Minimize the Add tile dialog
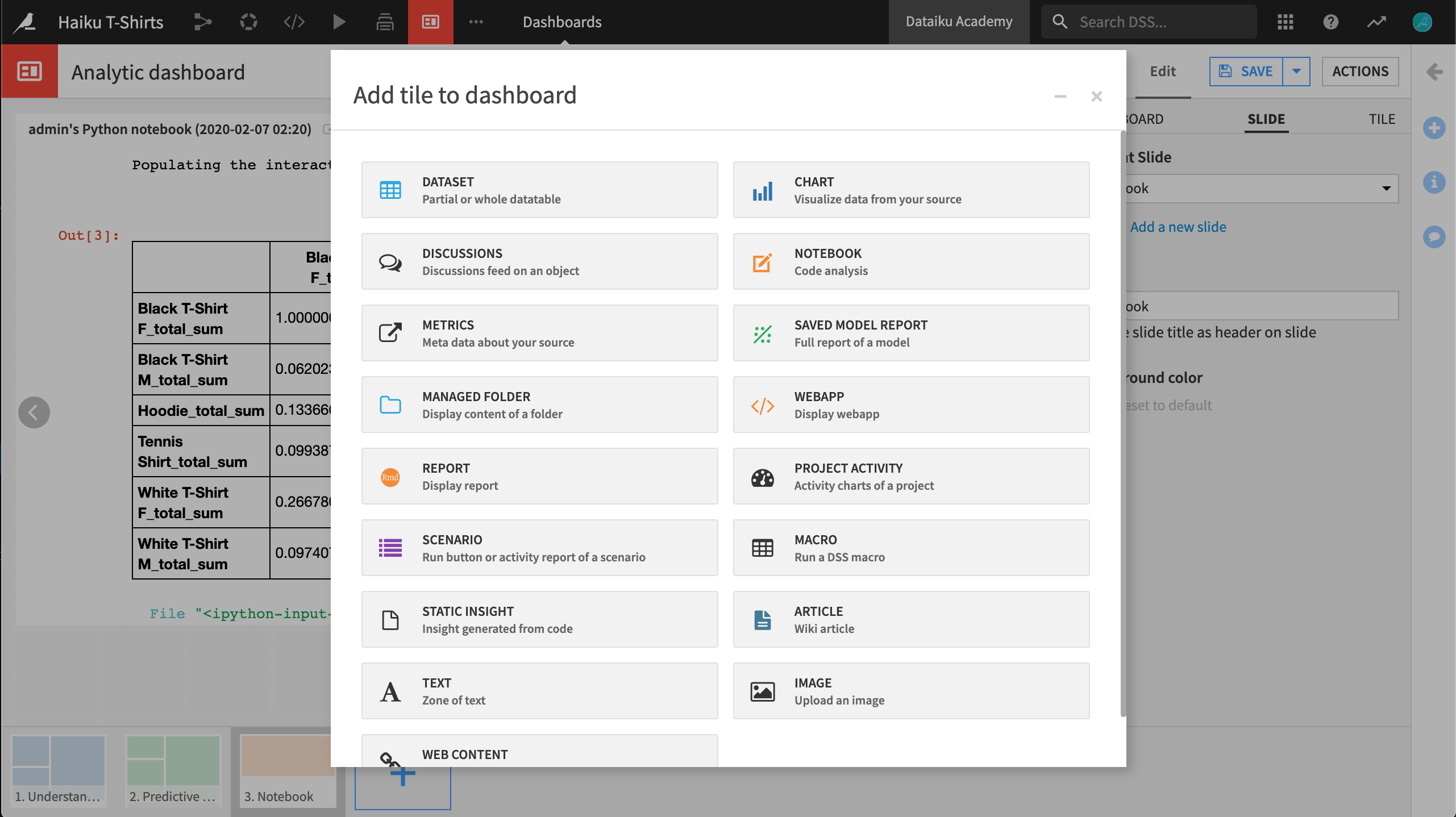This screenshot has width=1456, height=817. (x=1060, y=96)
